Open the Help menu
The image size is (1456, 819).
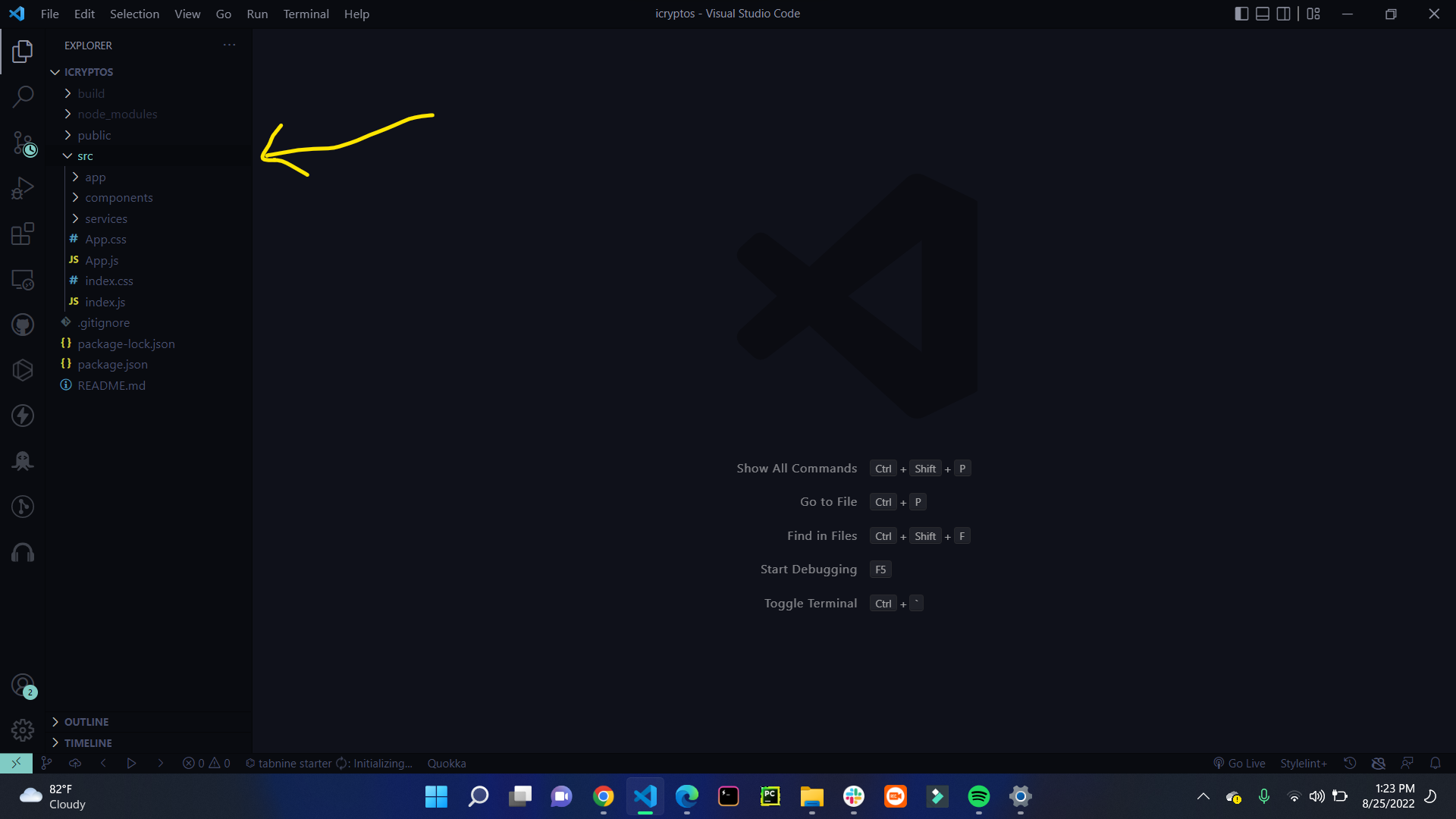[x=356, y=14]
